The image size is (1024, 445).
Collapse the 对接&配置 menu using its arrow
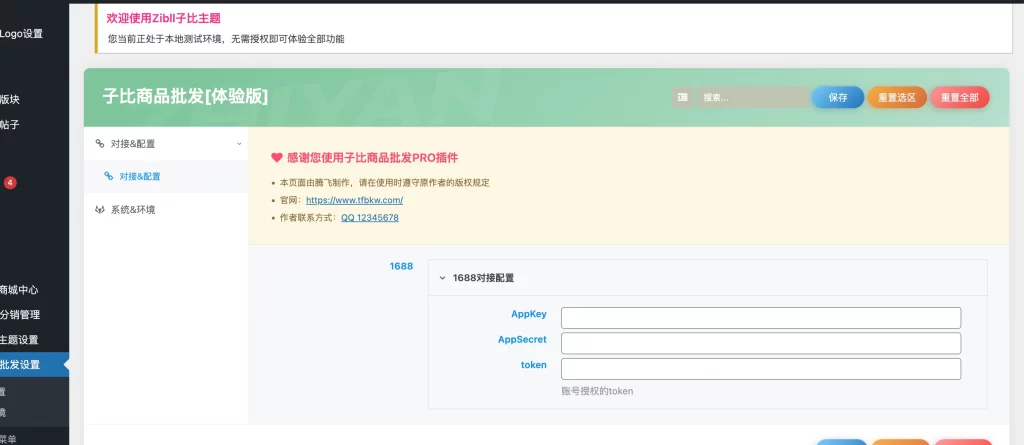coord(239,144)
